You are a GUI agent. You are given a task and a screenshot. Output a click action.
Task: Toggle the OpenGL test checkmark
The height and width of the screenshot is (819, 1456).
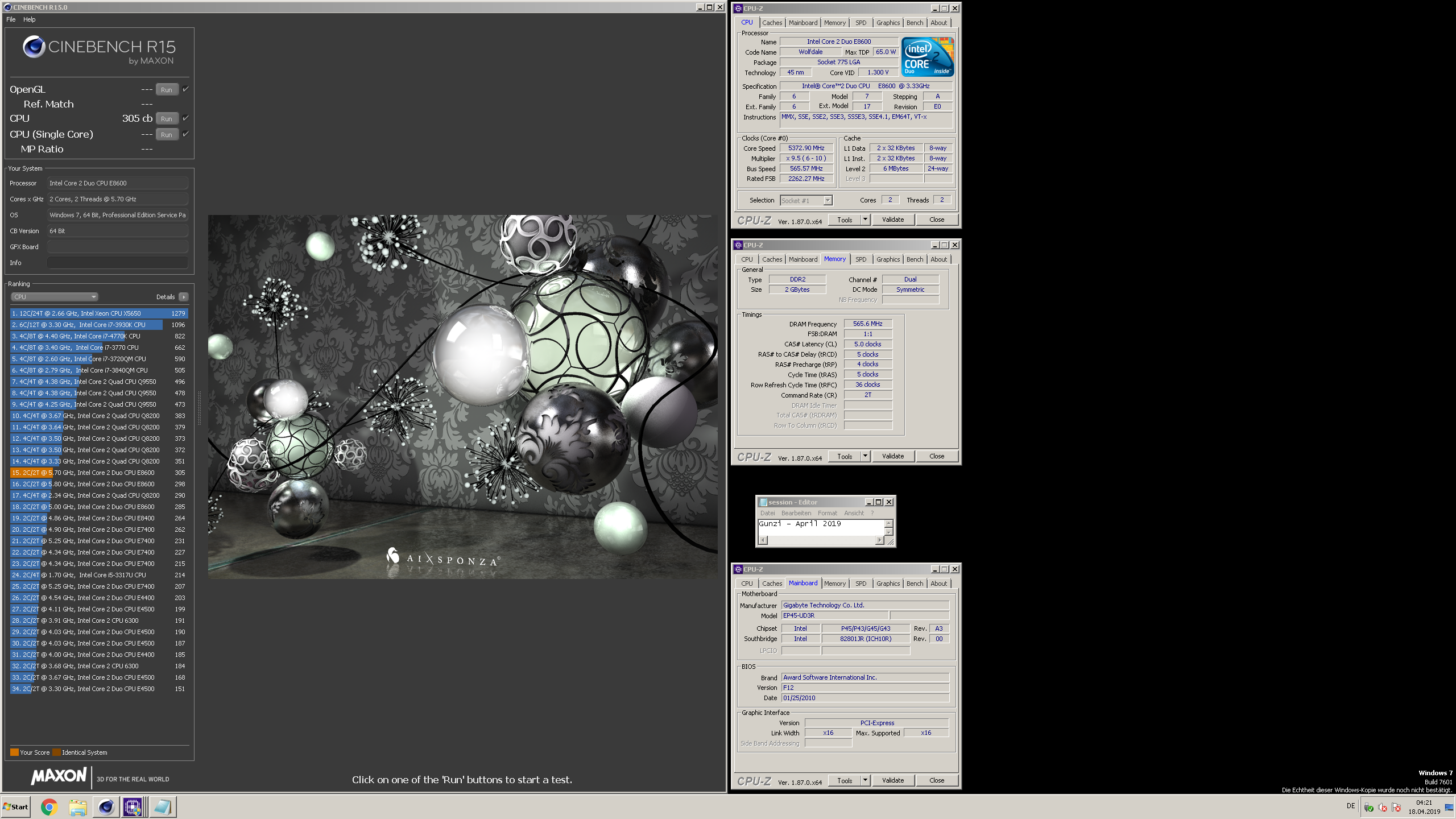coord(185,89)
